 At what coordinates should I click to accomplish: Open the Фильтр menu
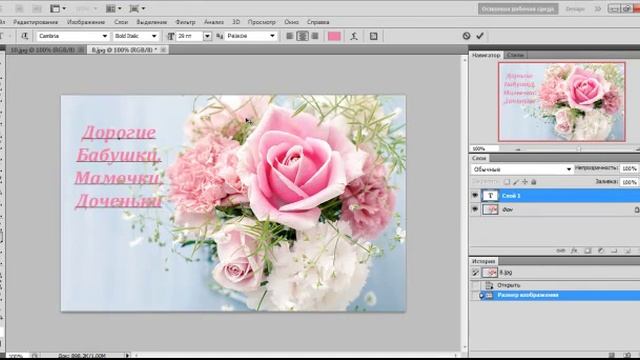[185, 22]
